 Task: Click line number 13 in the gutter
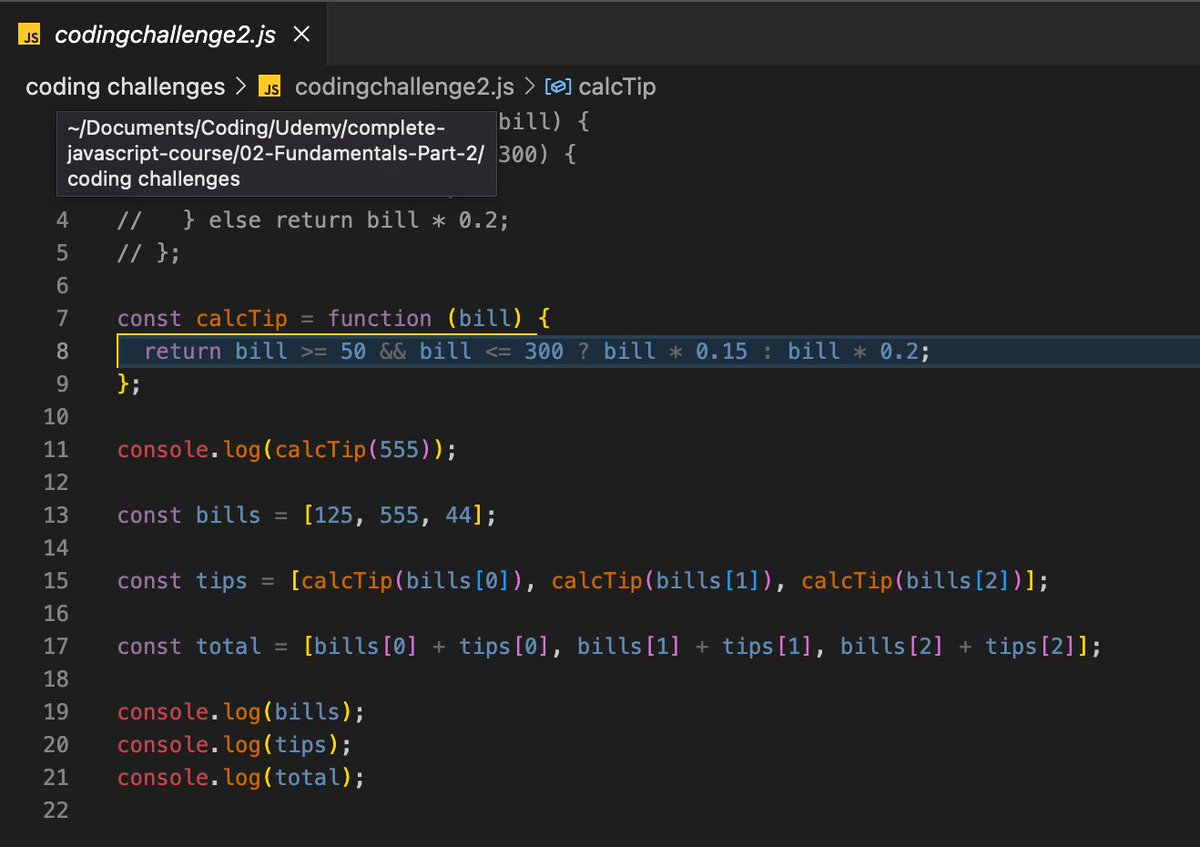pyautogui.click(x=56, y=515)
